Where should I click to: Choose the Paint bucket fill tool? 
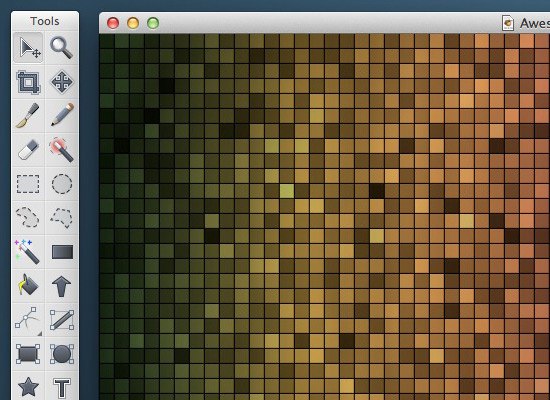[x=28, y=285]
